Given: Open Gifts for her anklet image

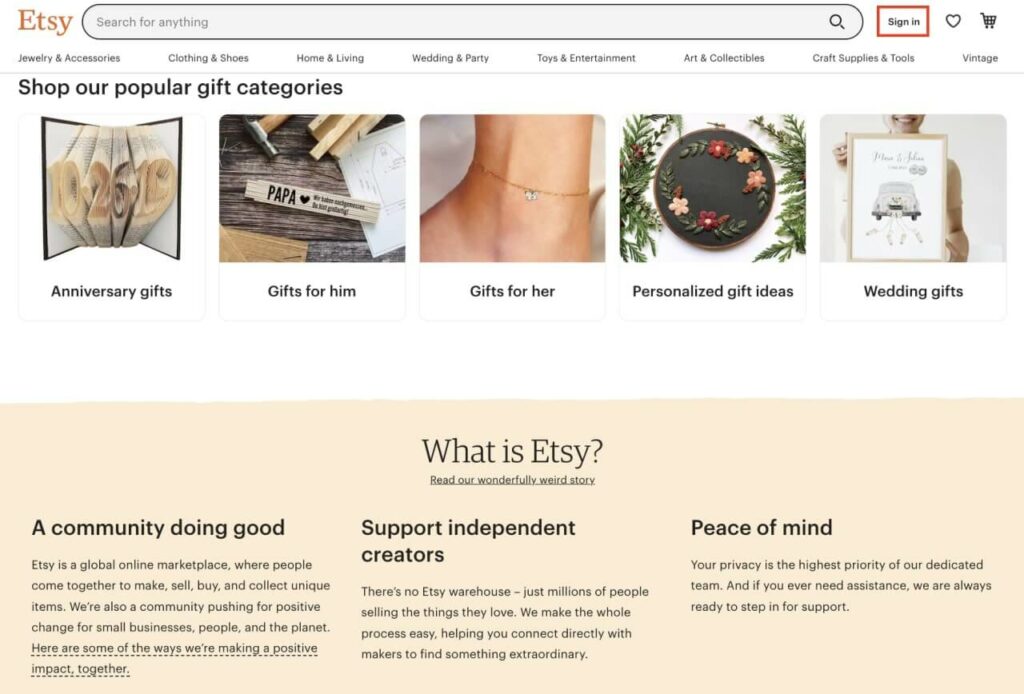Looking at the screenshot, I should point(513,189).
